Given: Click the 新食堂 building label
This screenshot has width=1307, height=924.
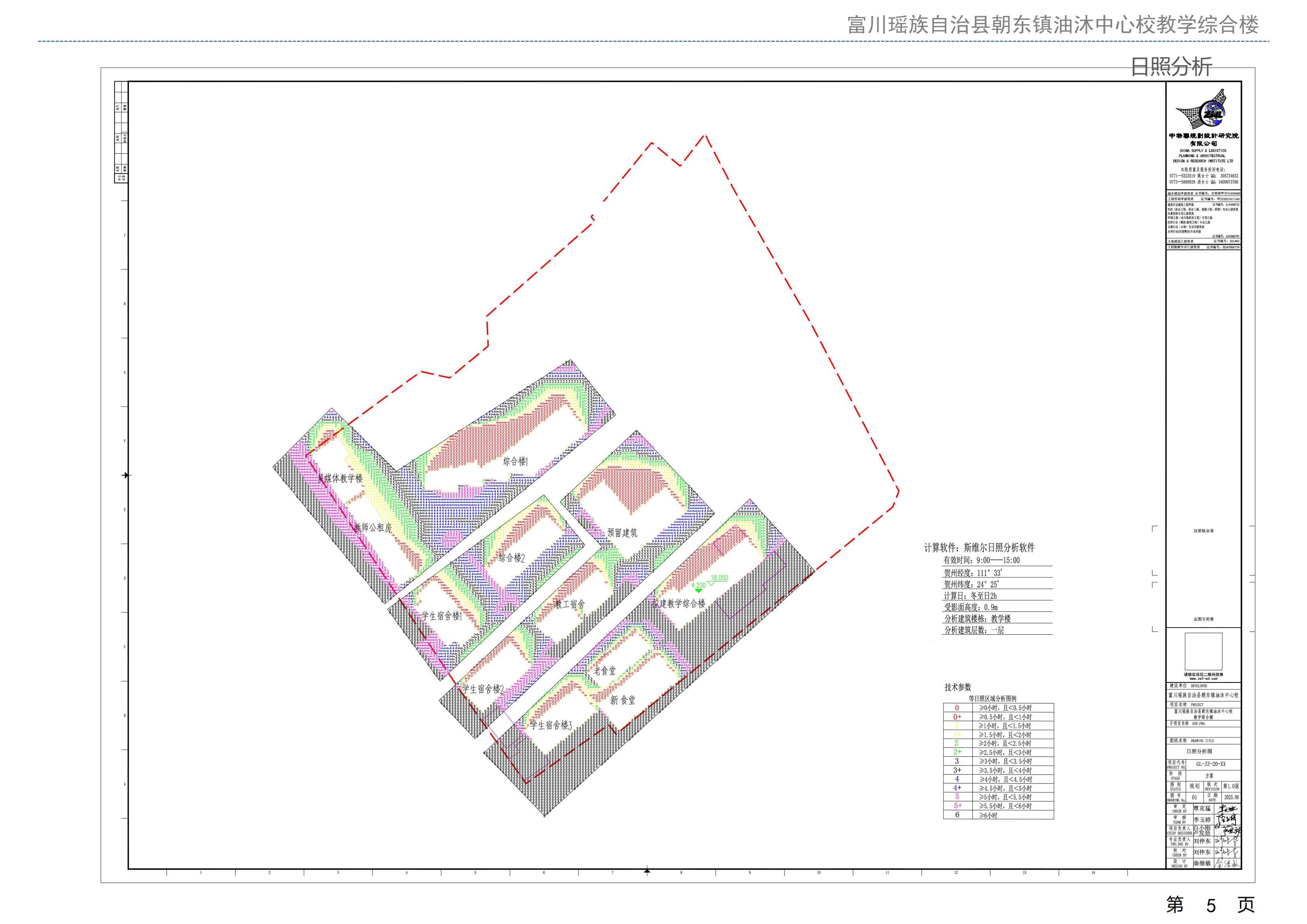Looking at the screenshot, I should pos(622,700).
